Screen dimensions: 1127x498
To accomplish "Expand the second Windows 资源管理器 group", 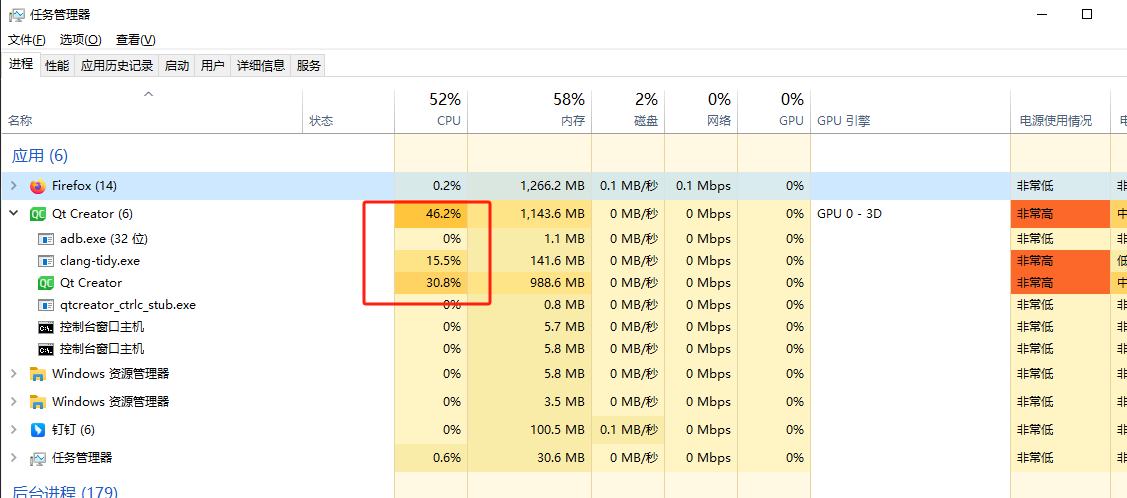I will tap(13, 401).
